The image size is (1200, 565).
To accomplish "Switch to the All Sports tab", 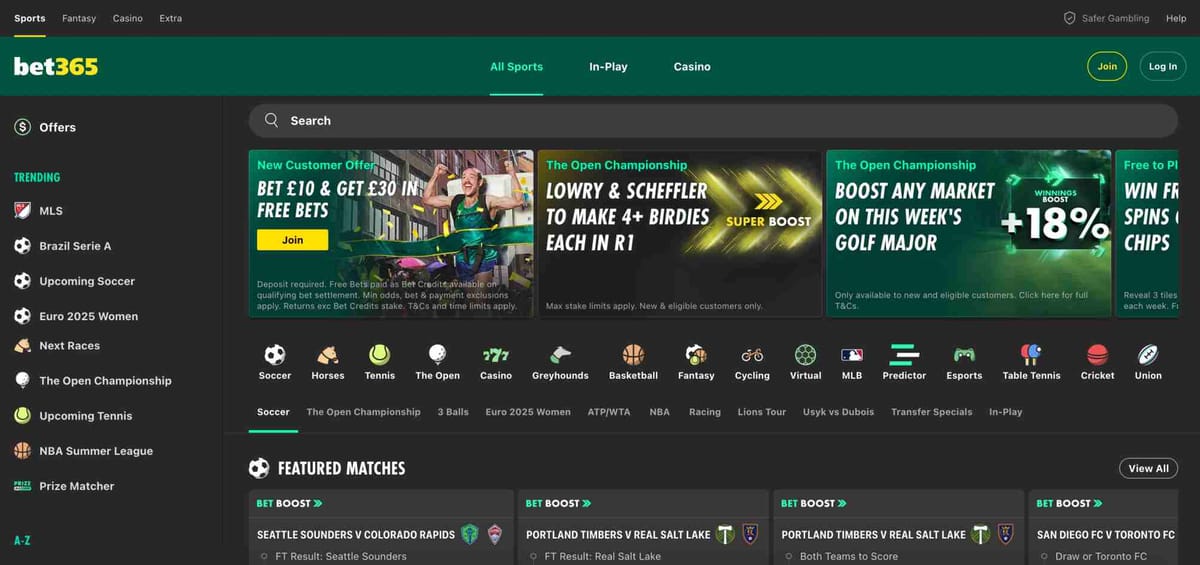I will [x=516, y=67].
